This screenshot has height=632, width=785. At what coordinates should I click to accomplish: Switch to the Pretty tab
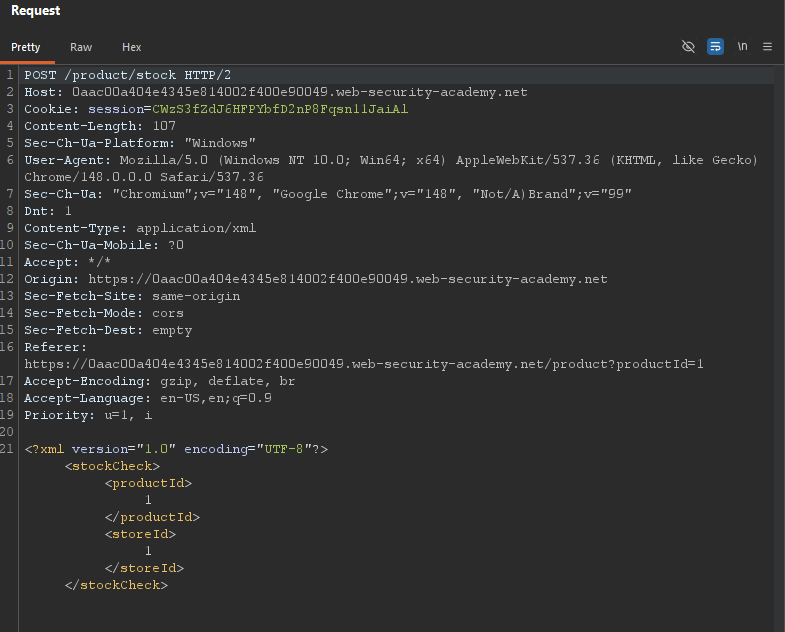coord(26,47)
